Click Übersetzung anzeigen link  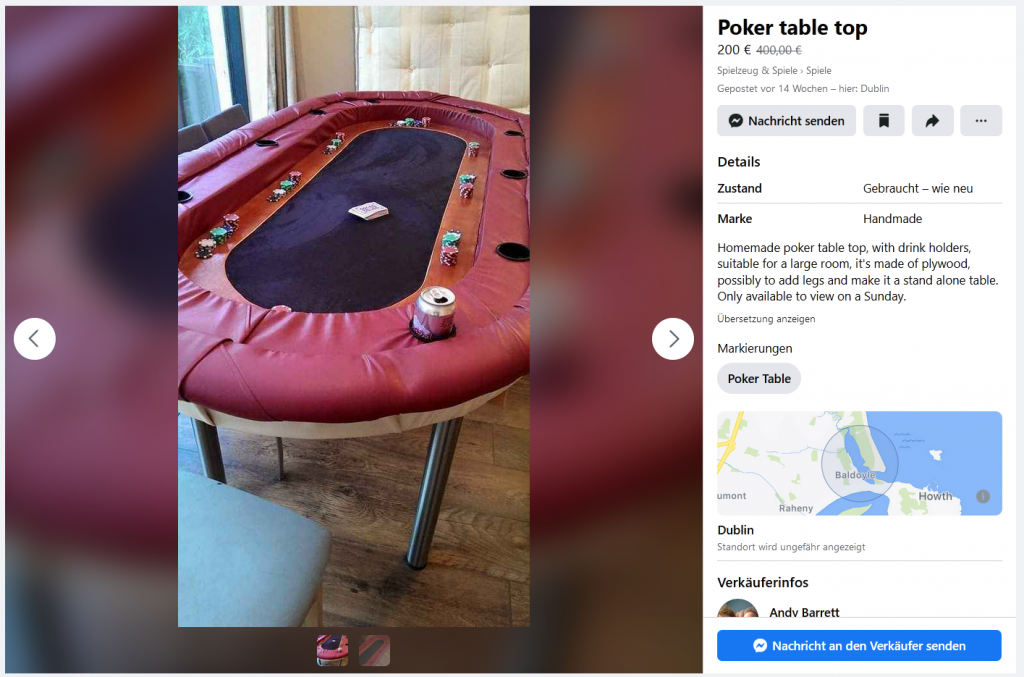766,319
